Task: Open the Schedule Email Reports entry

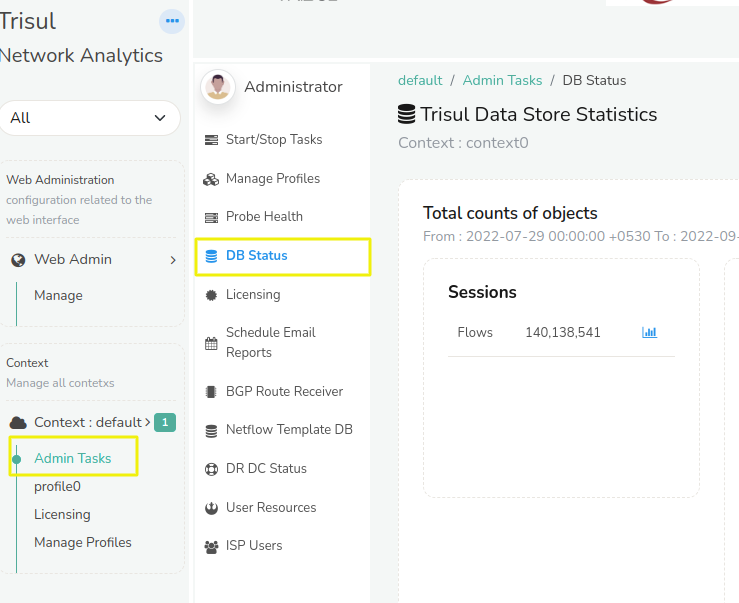Action: pos(271,342)
